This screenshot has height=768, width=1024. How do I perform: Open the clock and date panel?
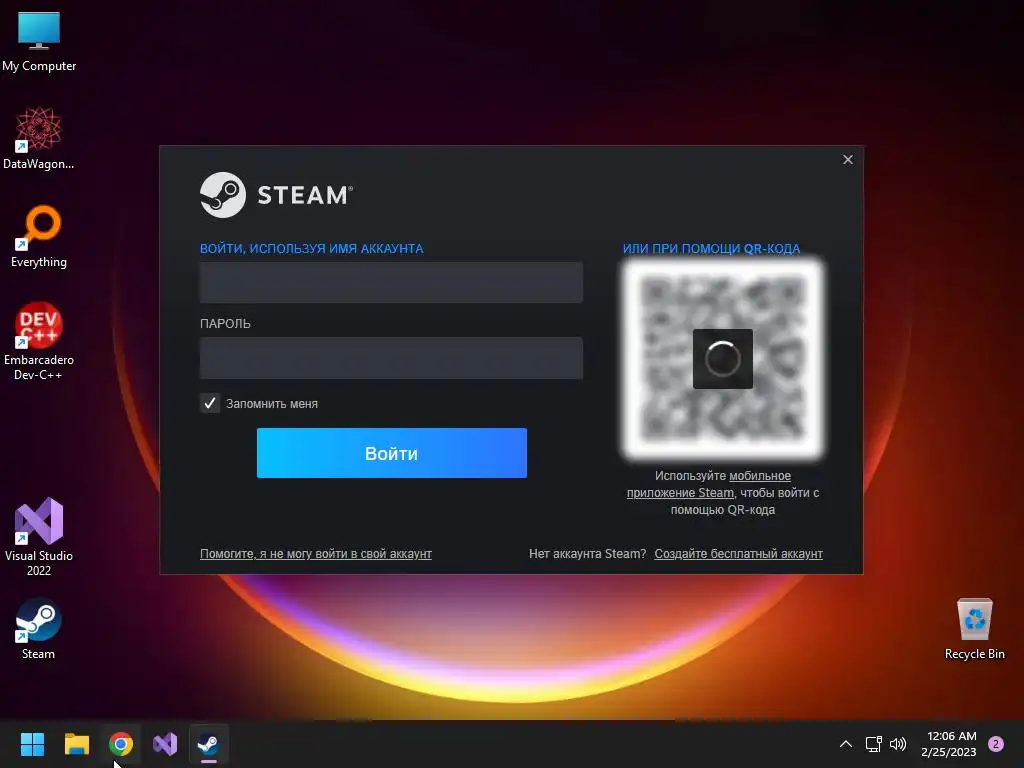[x=949, y=744]
